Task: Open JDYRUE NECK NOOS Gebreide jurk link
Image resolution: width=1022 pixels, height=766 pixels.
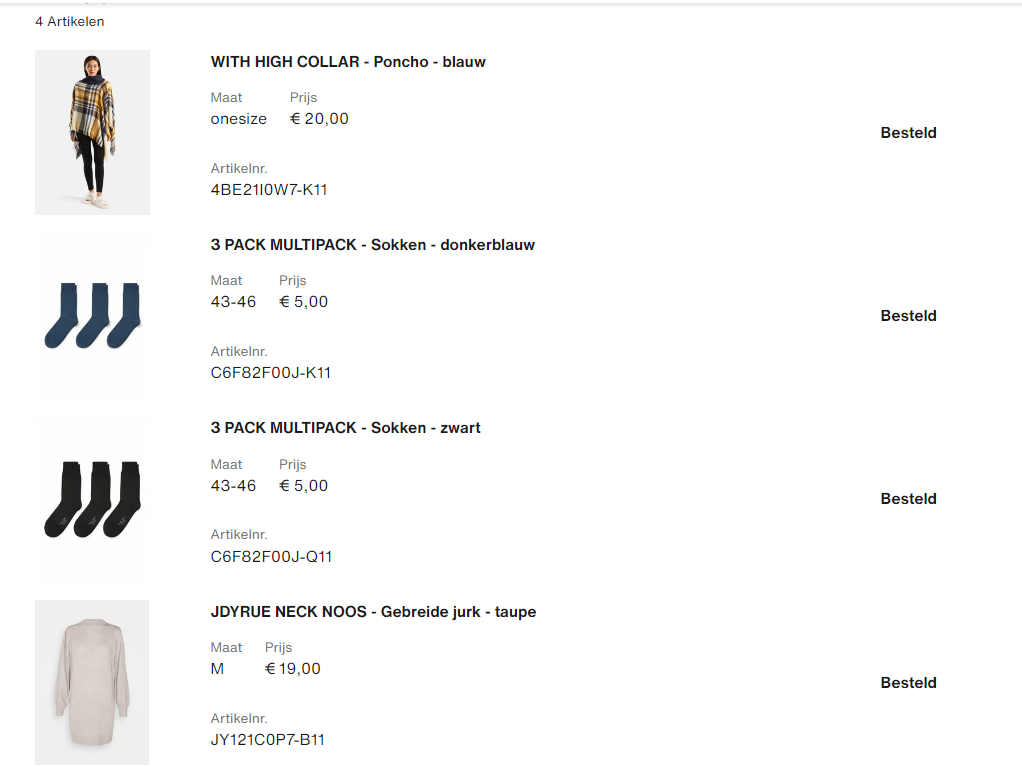Action: [x=372, y=611]
